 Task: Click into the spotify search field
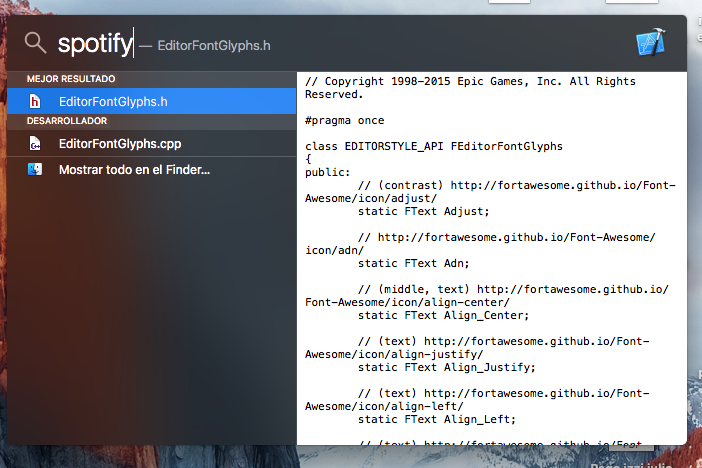(x=95, y=44)
